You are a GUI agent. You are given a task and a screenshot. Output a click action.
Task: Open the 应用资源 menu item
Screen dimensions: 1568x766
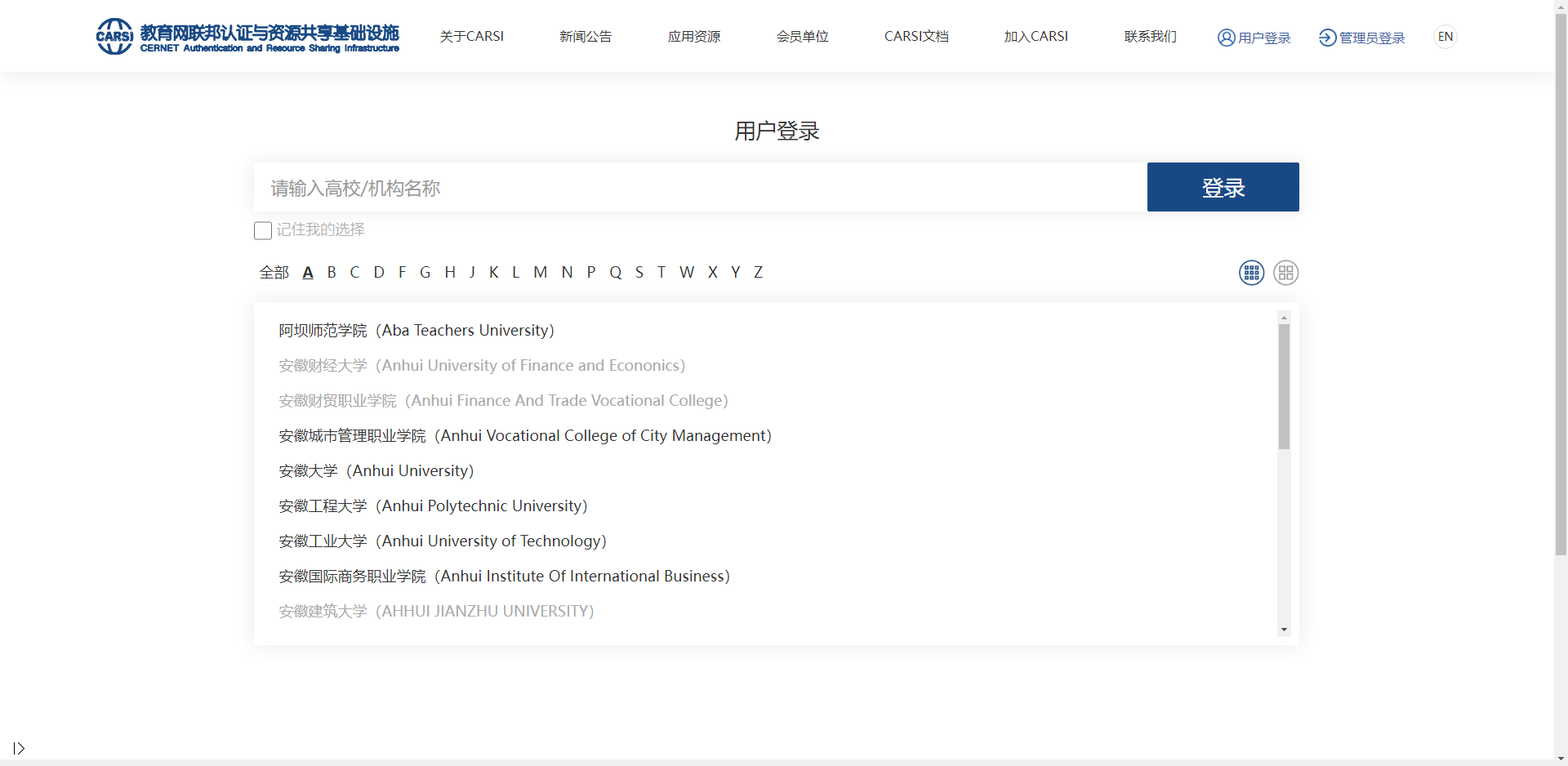(693, 37)
